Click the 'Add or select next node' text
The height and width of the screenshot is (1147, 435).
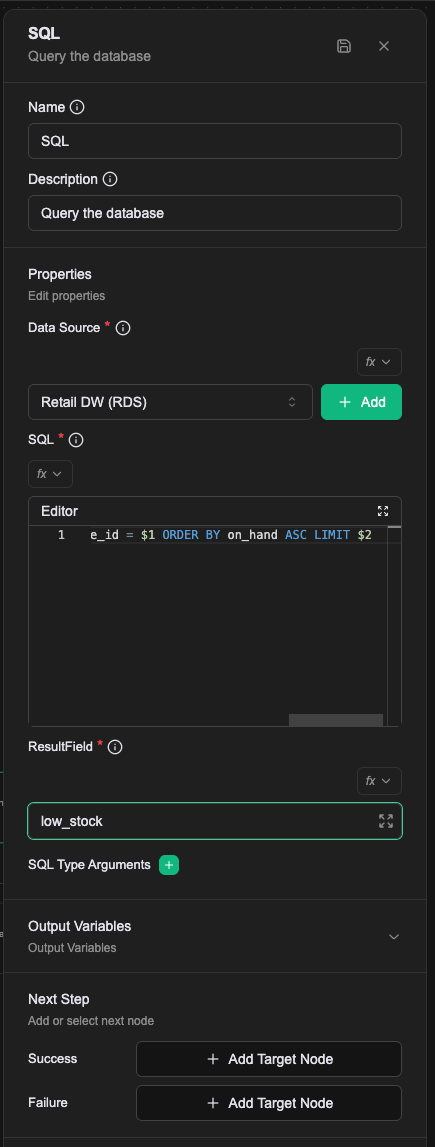(x=91, y=1021)
